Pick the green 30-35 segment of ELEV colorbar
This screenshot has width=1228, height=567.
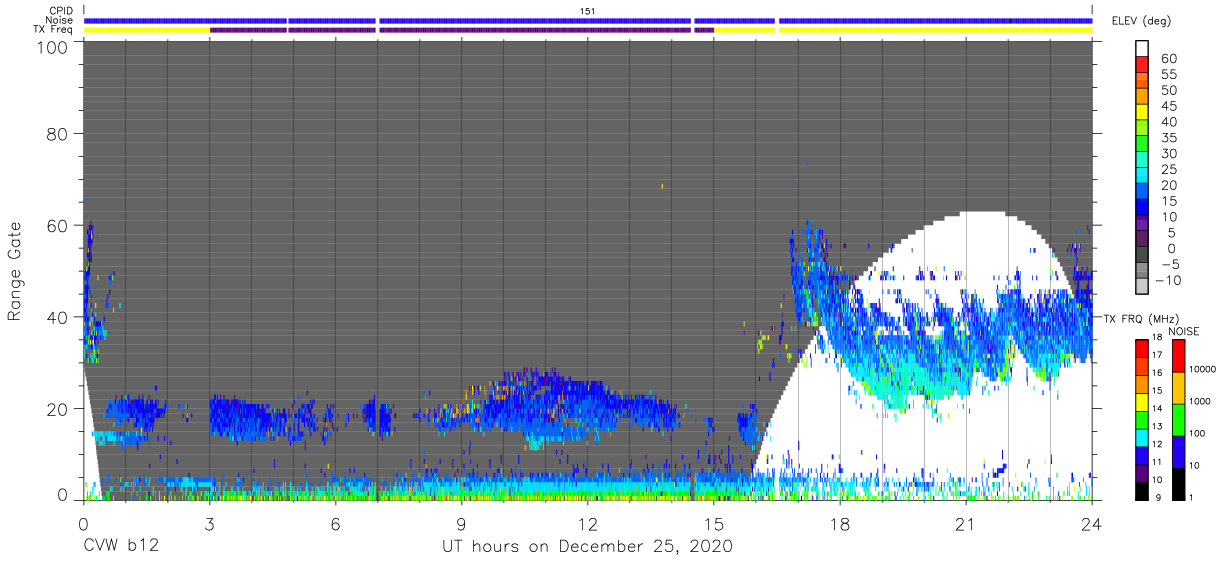[1144, 145]
